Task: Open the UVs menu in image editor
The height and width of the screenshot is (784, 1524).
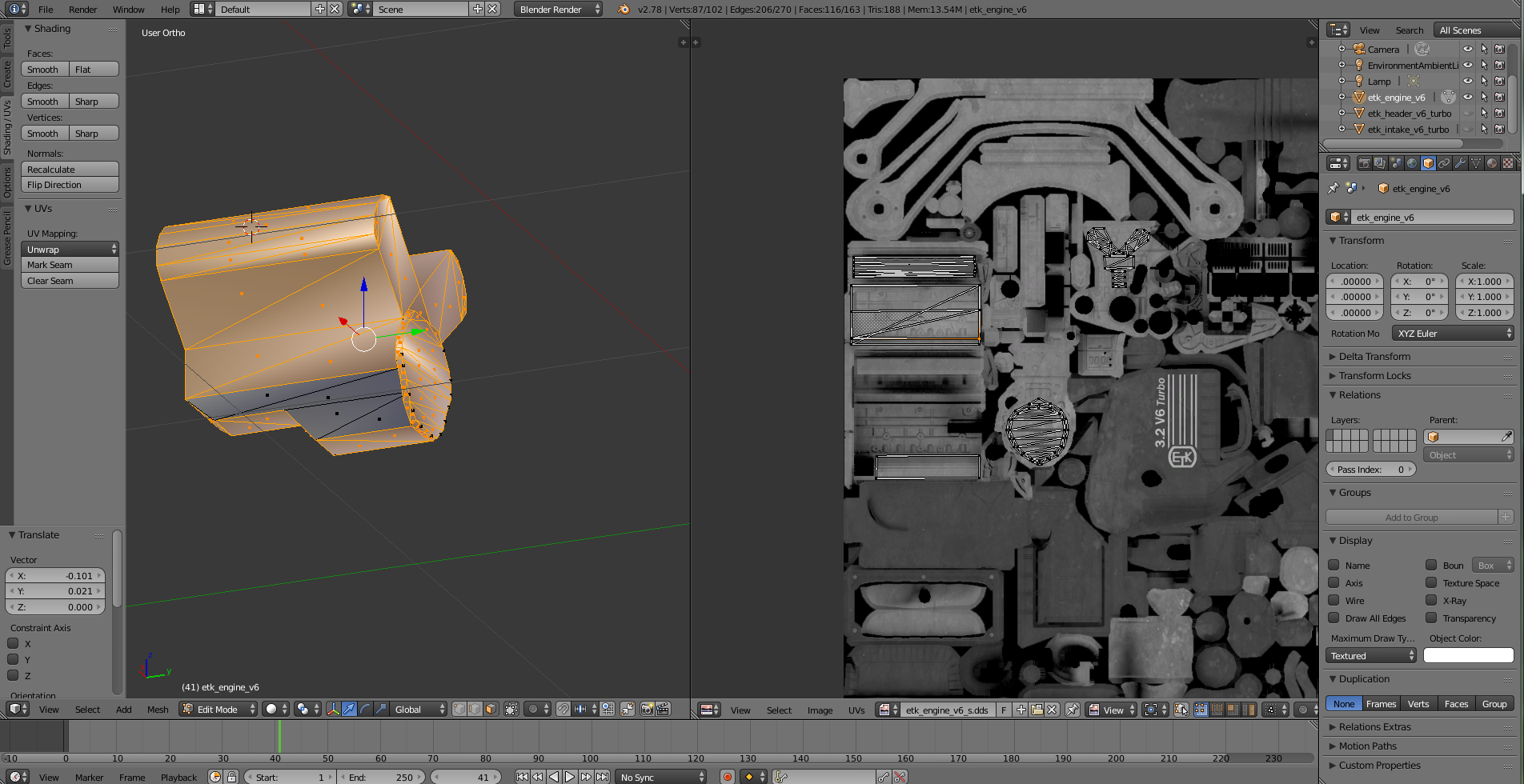Action: click(856, 710)
